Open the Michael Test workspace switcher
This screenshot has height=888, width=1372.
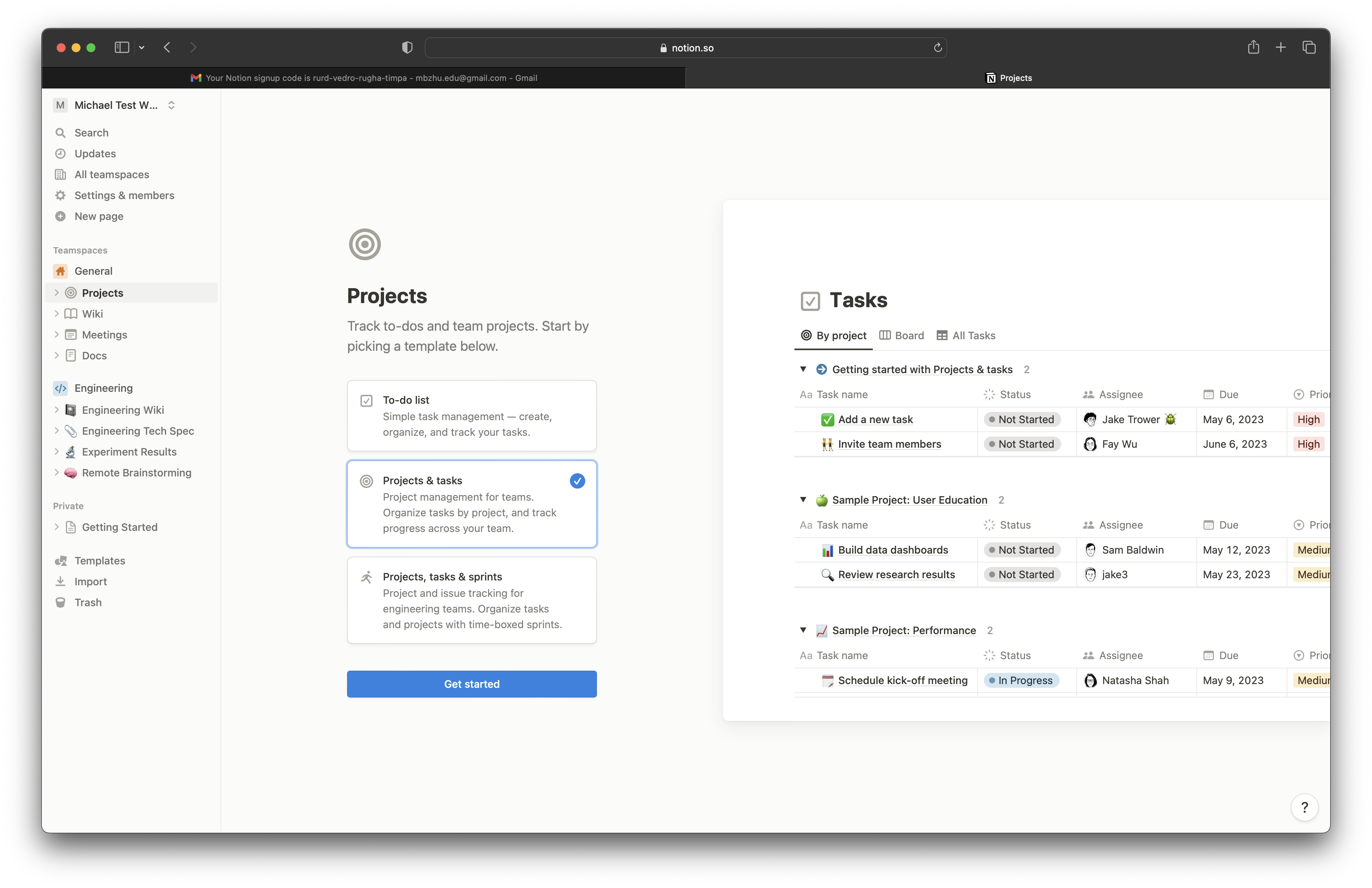pyautogui.click(x=115, y=105)
